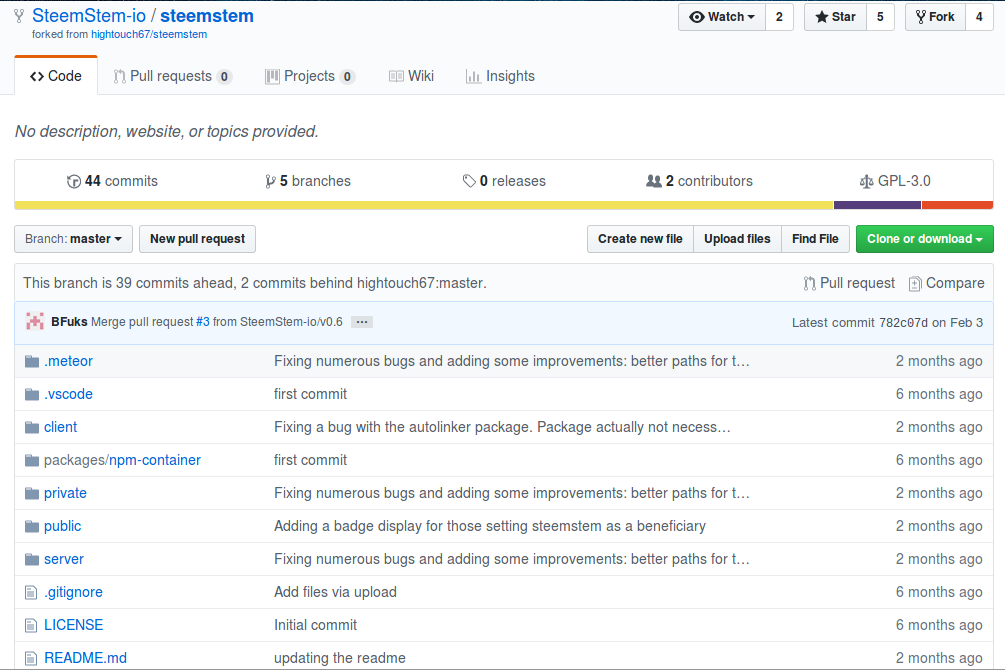Click the yellow segment of the language bar
This screenshot has height=670, width=1005.
click(424, 205)
